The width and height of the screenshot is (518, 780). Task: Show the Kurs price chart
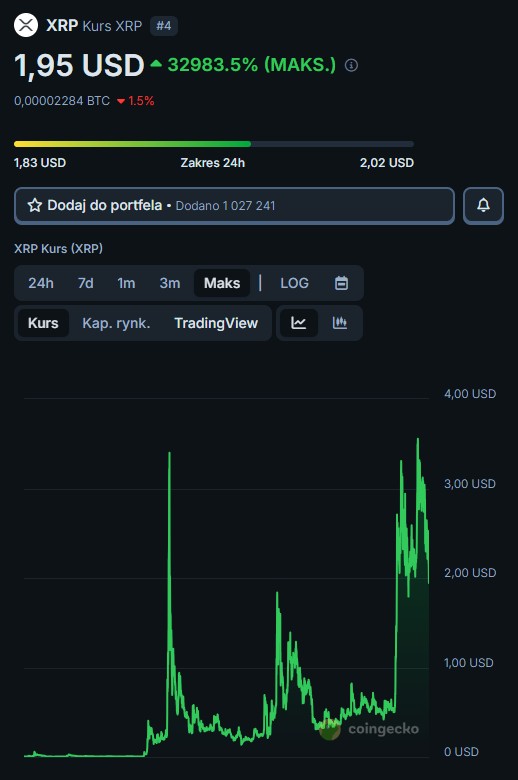pyautogui.click(x=43, y=323)
